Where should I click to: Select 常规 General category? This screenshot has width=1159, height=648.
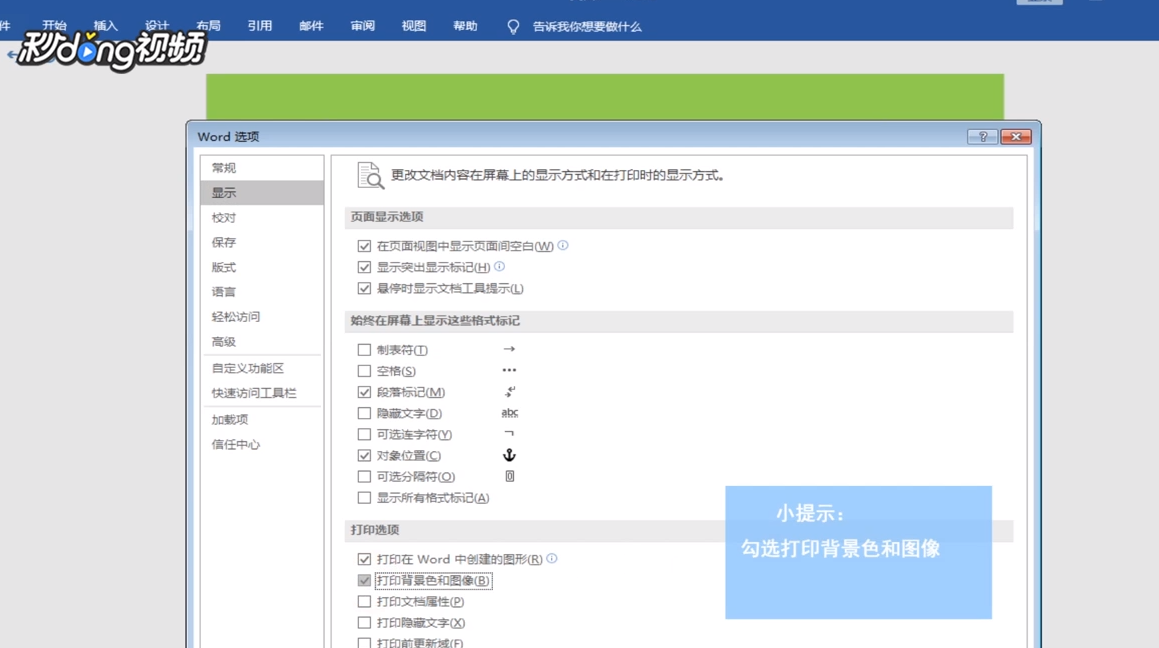coord(262,168)
